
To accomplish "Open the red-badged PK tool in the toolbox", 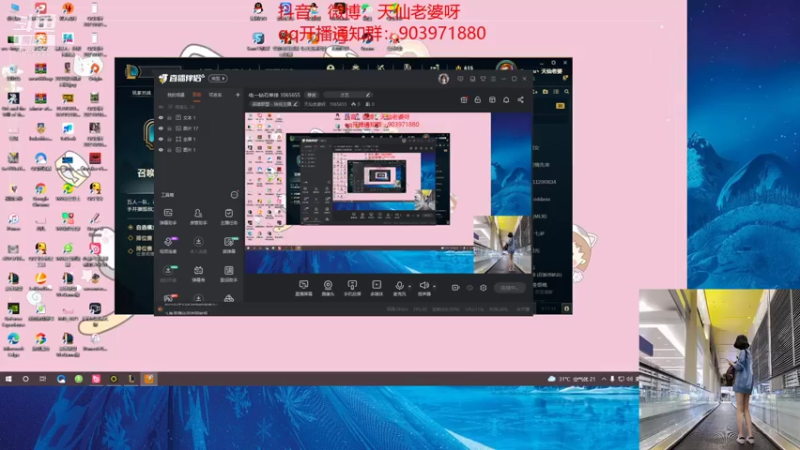I will click(x=168, y=298).
